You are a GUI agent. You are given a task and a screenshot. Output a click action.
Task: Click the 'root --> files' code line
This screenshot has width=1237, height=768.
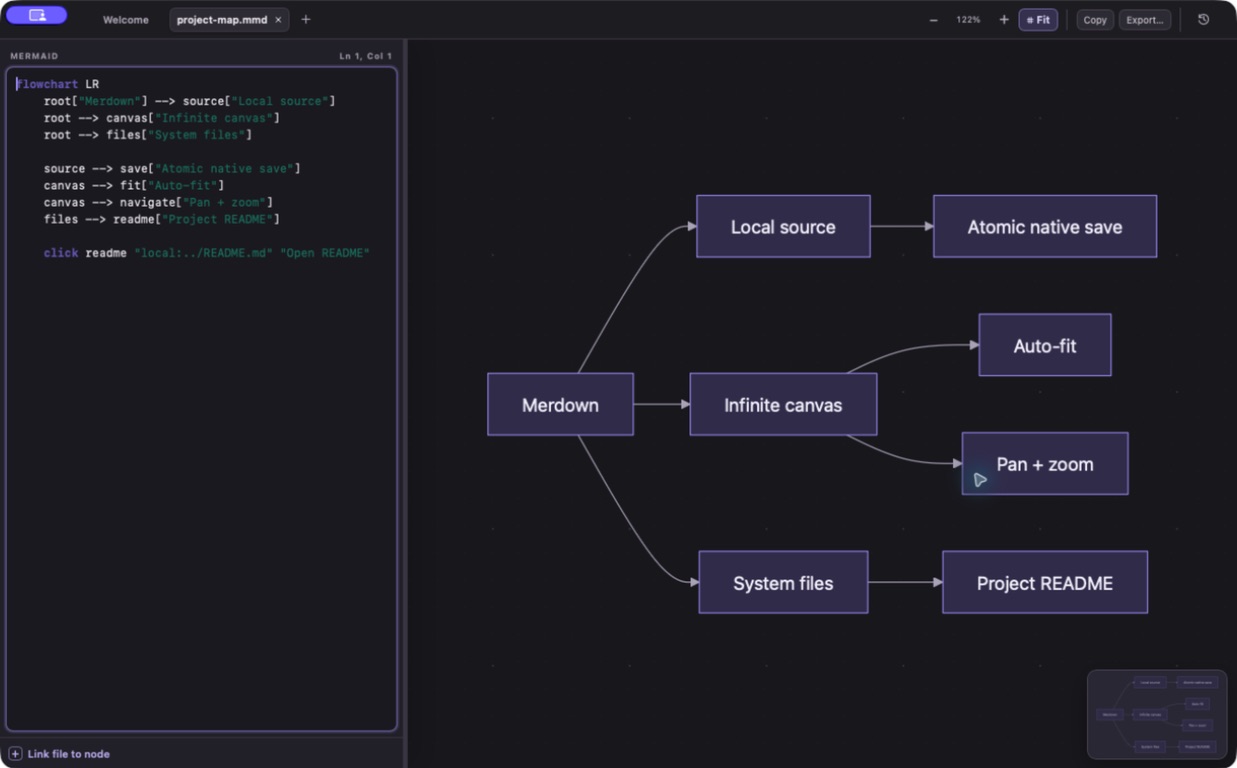tap(147, 135)
